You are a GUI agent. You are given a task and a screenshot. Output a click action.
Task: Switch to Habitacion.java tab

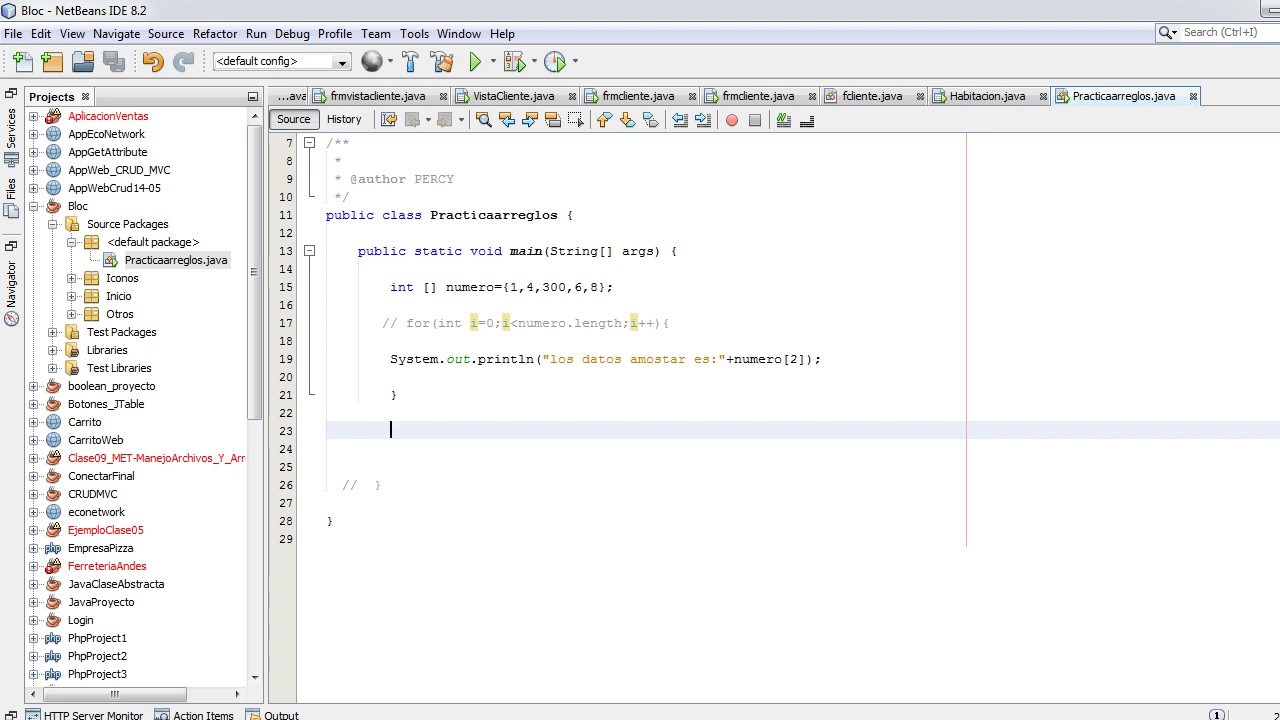(x=987, y=96)
